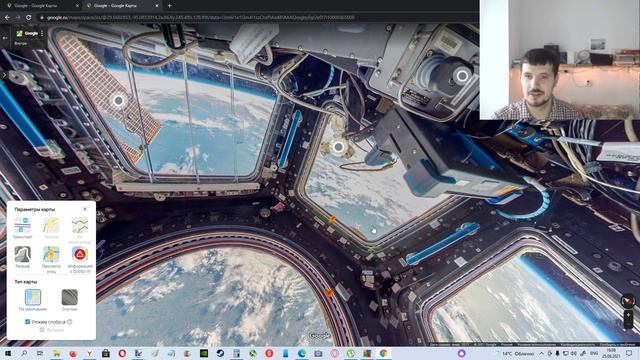This screenshot has height=360, width=640.
Task: Open the uTorrent icon in the taskbar
Action: (x=351, y=353)
